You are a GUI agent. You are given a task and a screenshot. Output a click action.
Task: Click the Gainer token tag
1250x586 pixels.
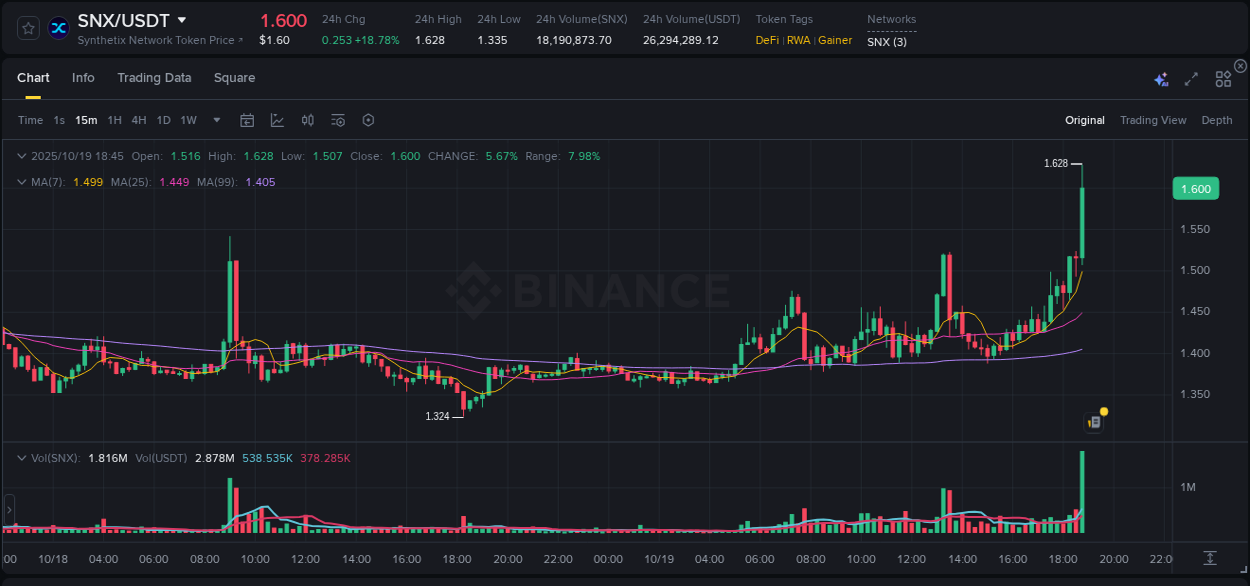click(835, 40)
